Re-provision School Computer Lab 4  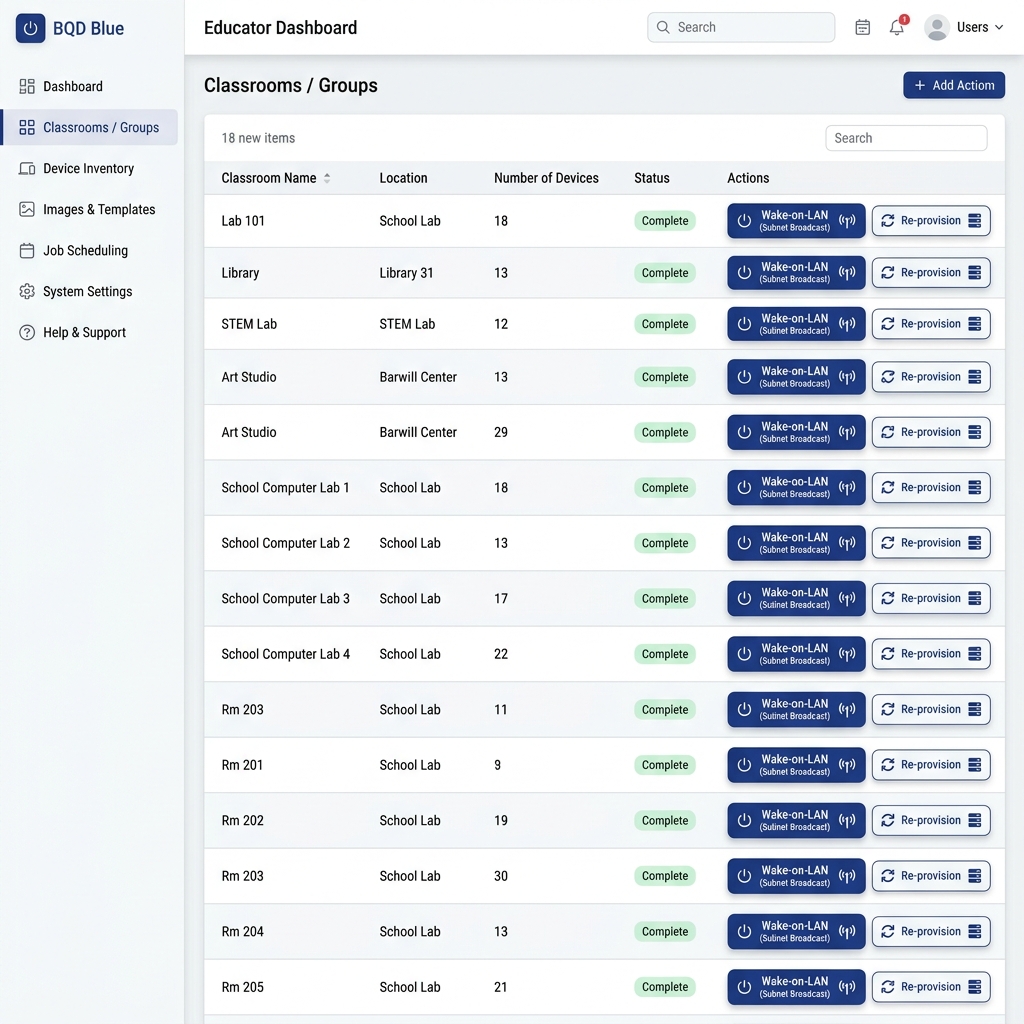(x=931, y=654)
